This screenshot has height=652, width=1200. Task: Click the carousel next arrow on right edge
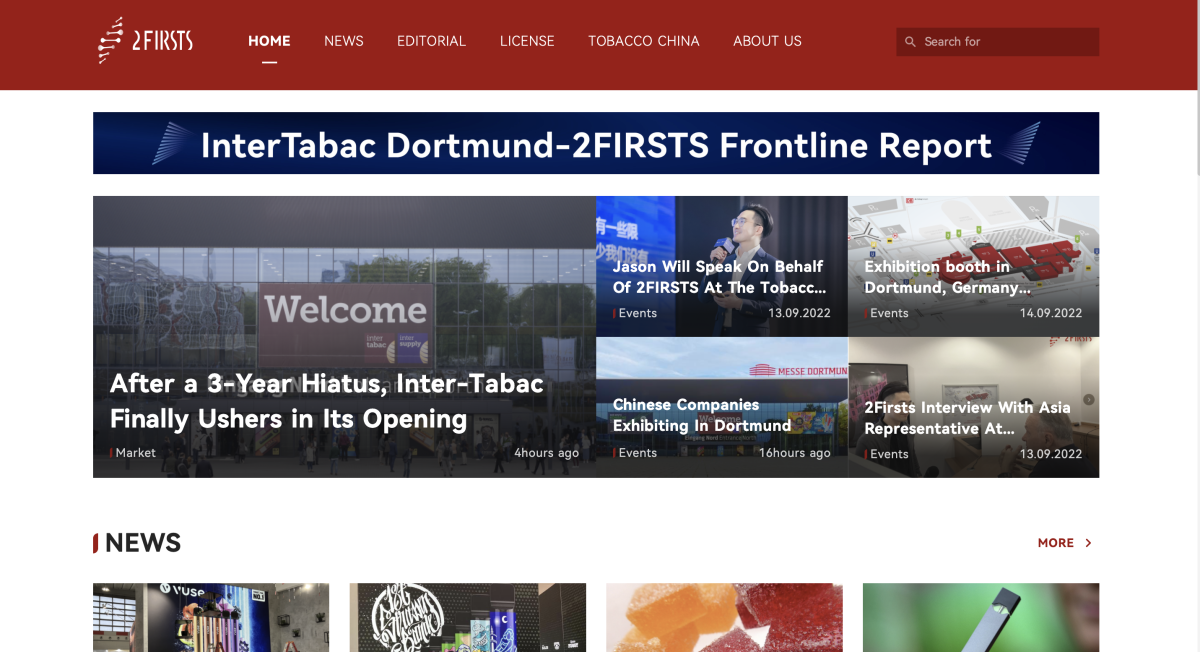pyautogui.click(x=1089, y=399)
